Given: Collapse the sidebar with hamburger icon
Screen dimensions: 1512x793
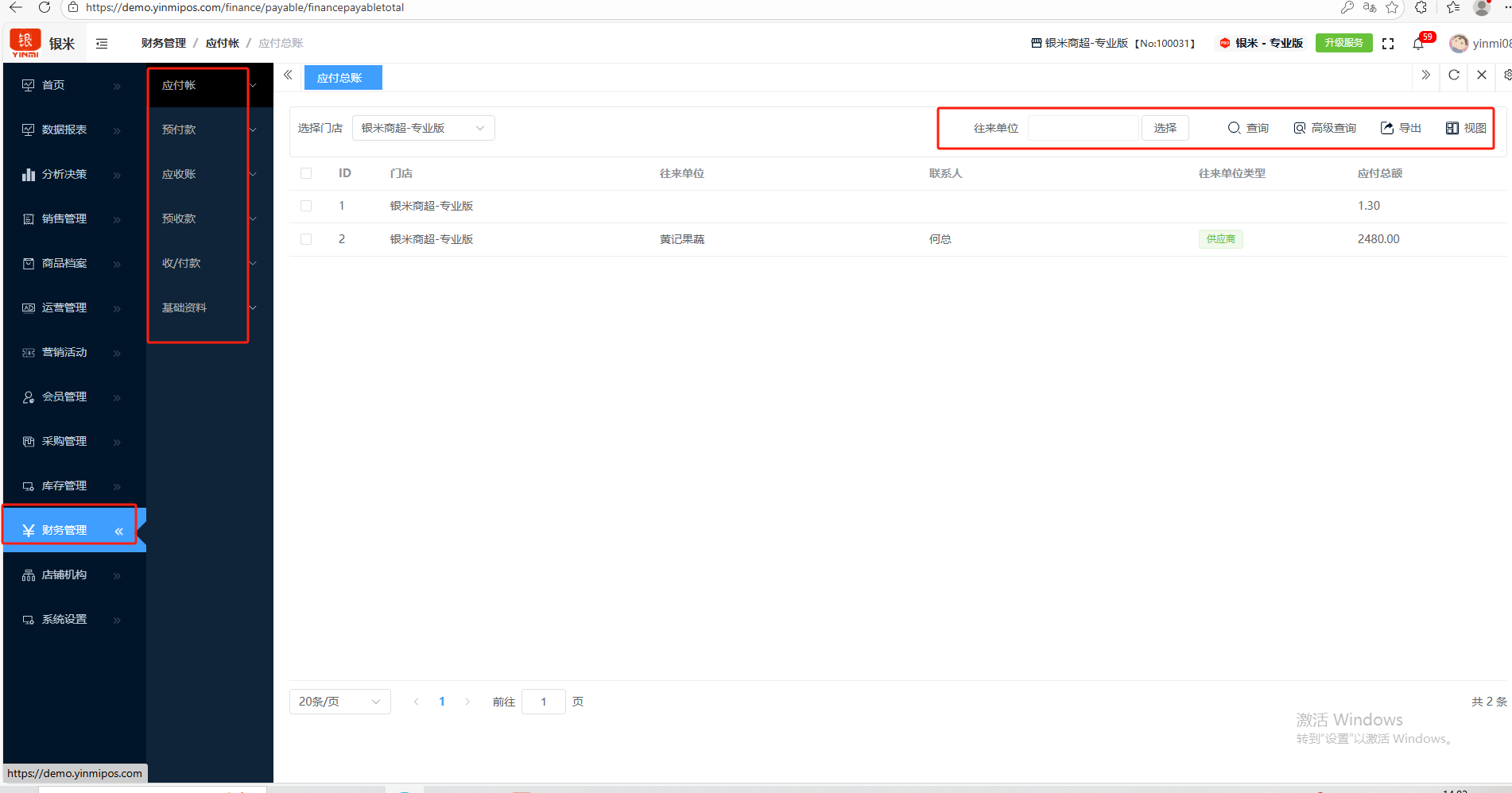Looking at the screenshot, I should pyautogui.click(x=102, y=44).
